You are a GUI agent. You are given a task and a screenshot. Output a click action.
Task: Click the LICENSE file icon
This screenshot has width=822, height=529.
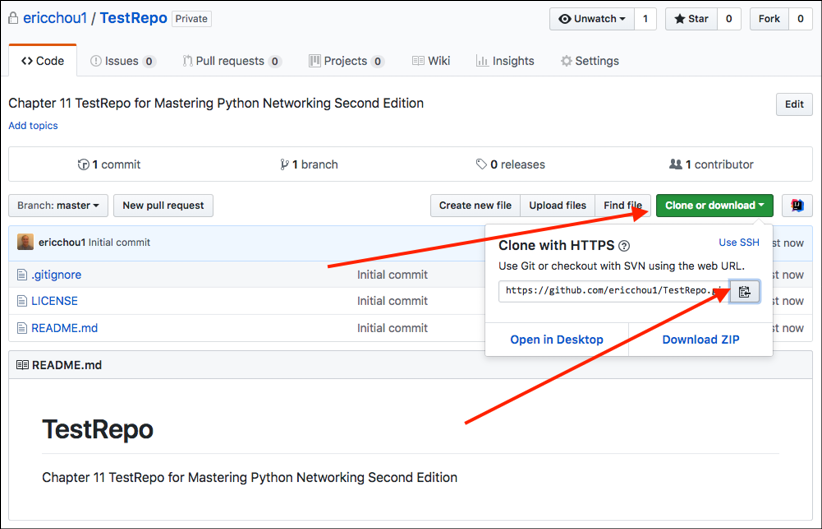point(21,301)
